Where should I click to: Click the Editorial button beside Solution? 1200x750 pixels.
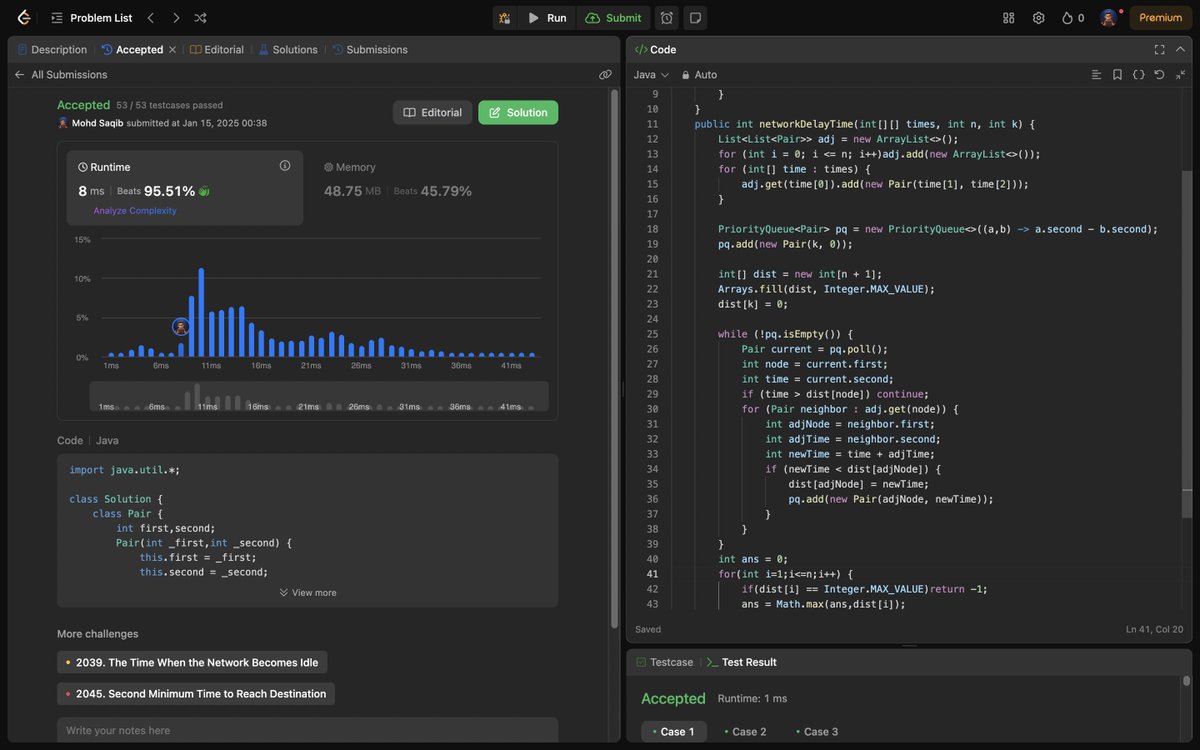[x=432, y=113]
